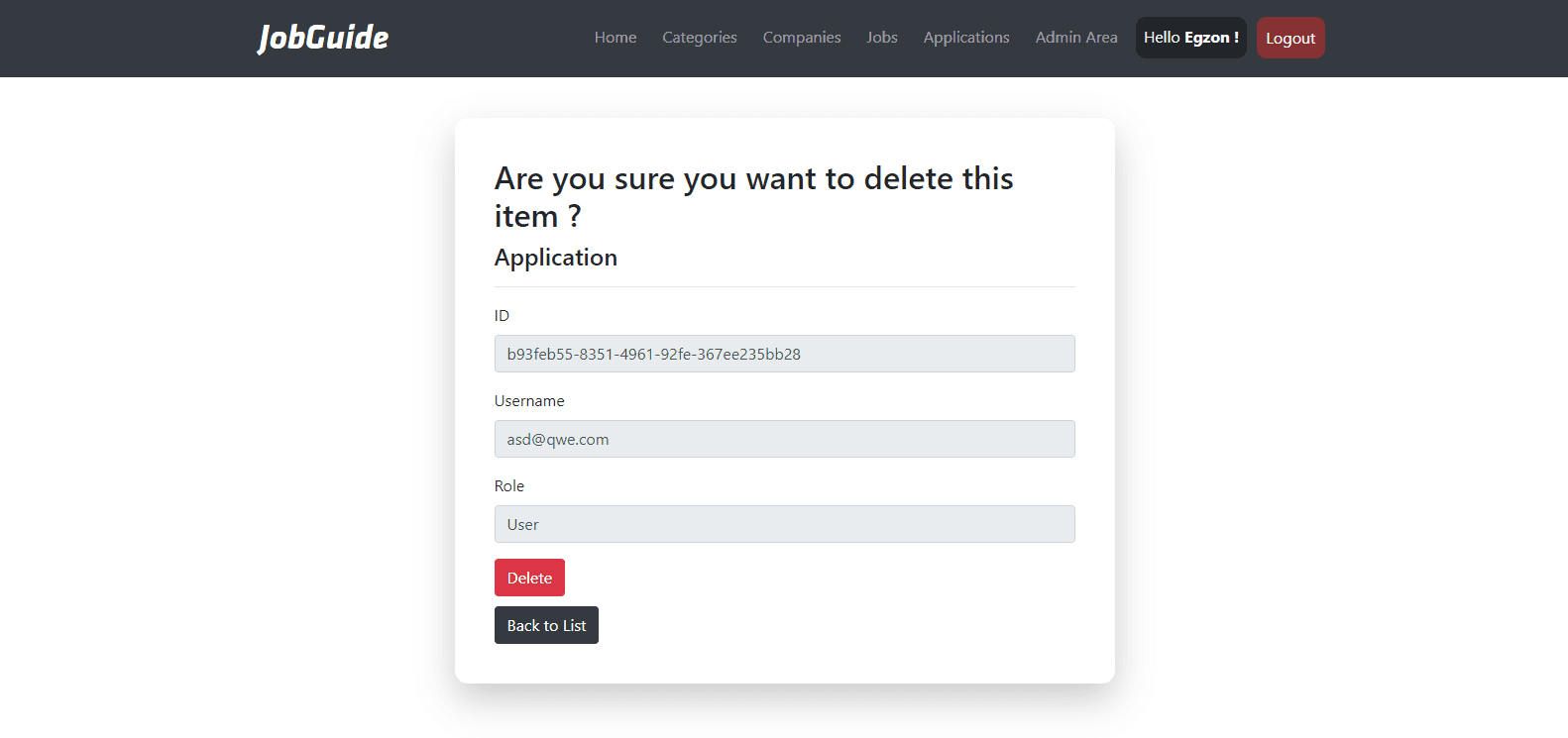Screen dimensions: 1568x738
Task: Open Companies in the navbar
Action: (802, 38)
